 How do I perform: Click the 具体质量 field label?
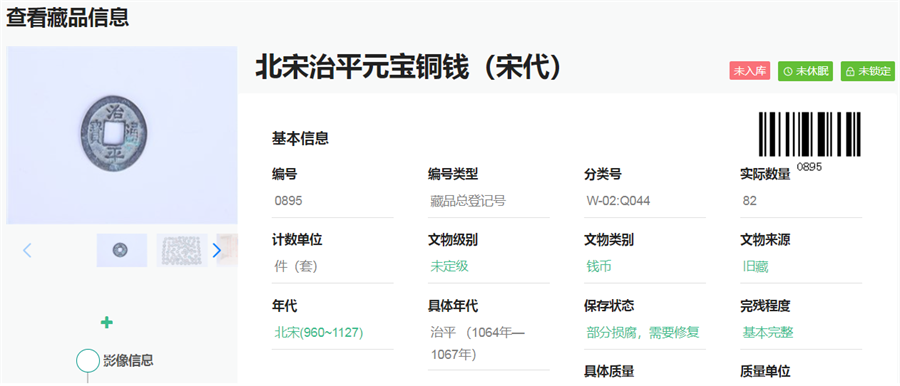click(609, 372)
